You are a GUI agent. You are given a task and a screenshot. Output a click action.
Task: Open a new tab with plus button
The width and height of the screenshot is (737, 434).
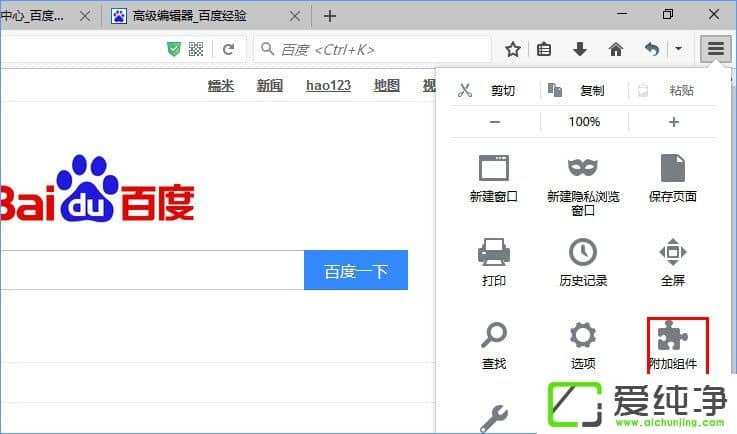pos(330,16)
